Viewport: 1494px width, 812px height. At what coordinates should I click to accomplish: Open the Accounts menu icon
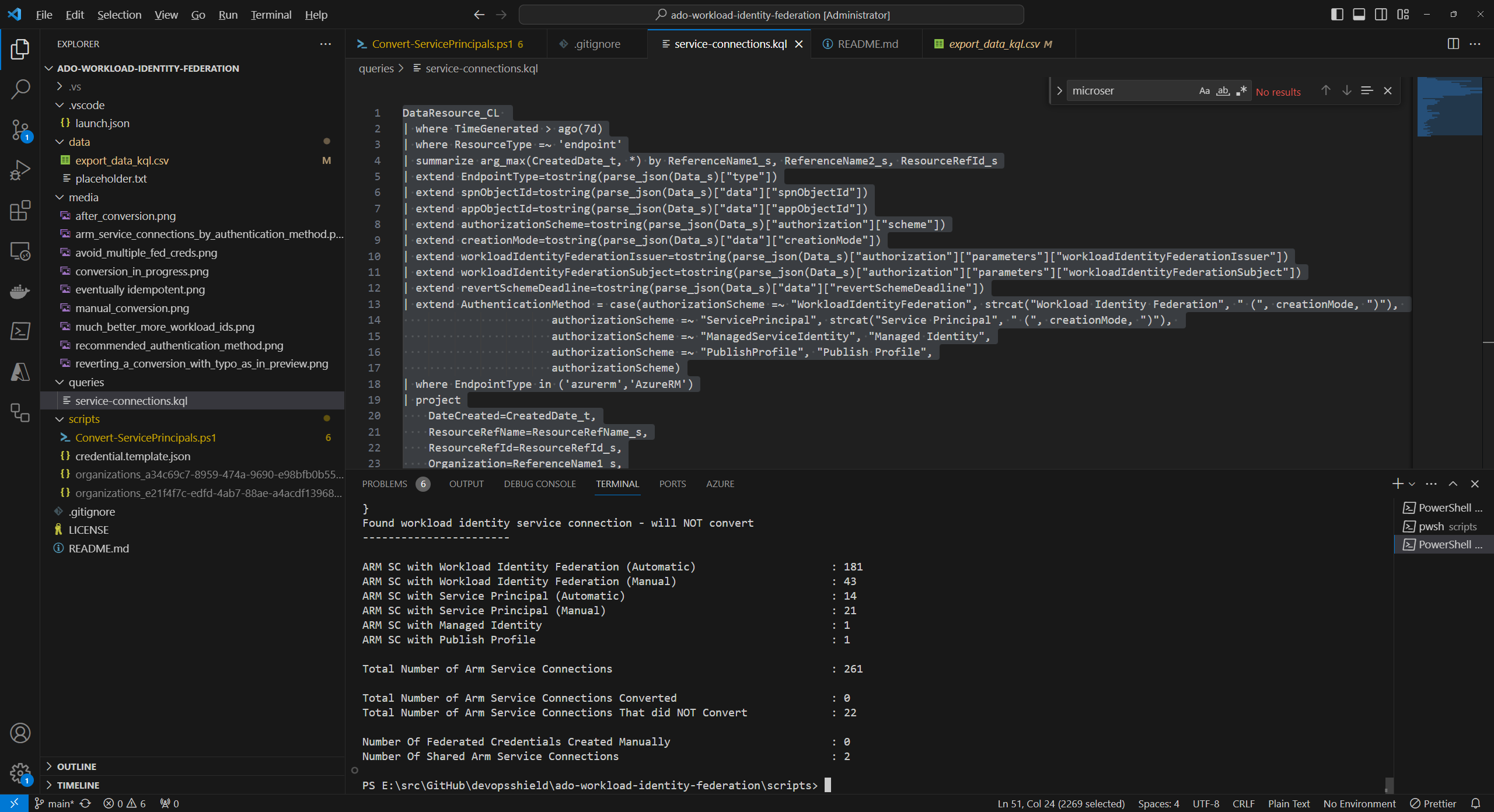[20, 733]
